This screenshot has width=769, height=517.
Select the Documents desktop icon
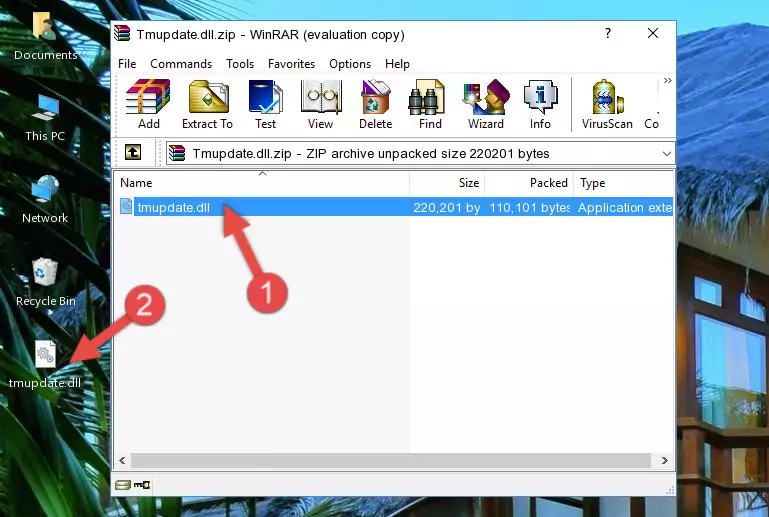(46, 37)
